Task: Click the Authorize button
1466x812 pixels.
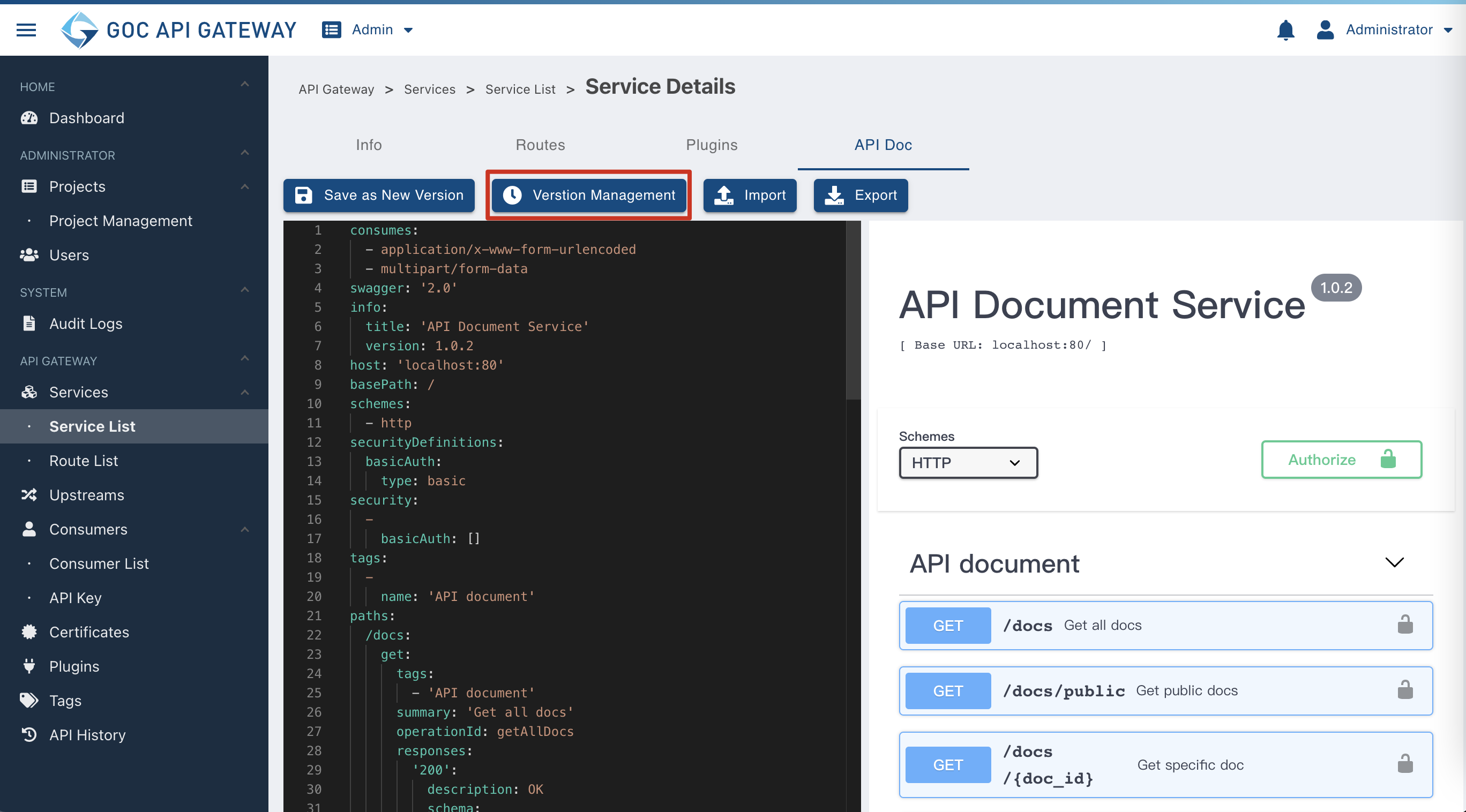Action: 1341,459
